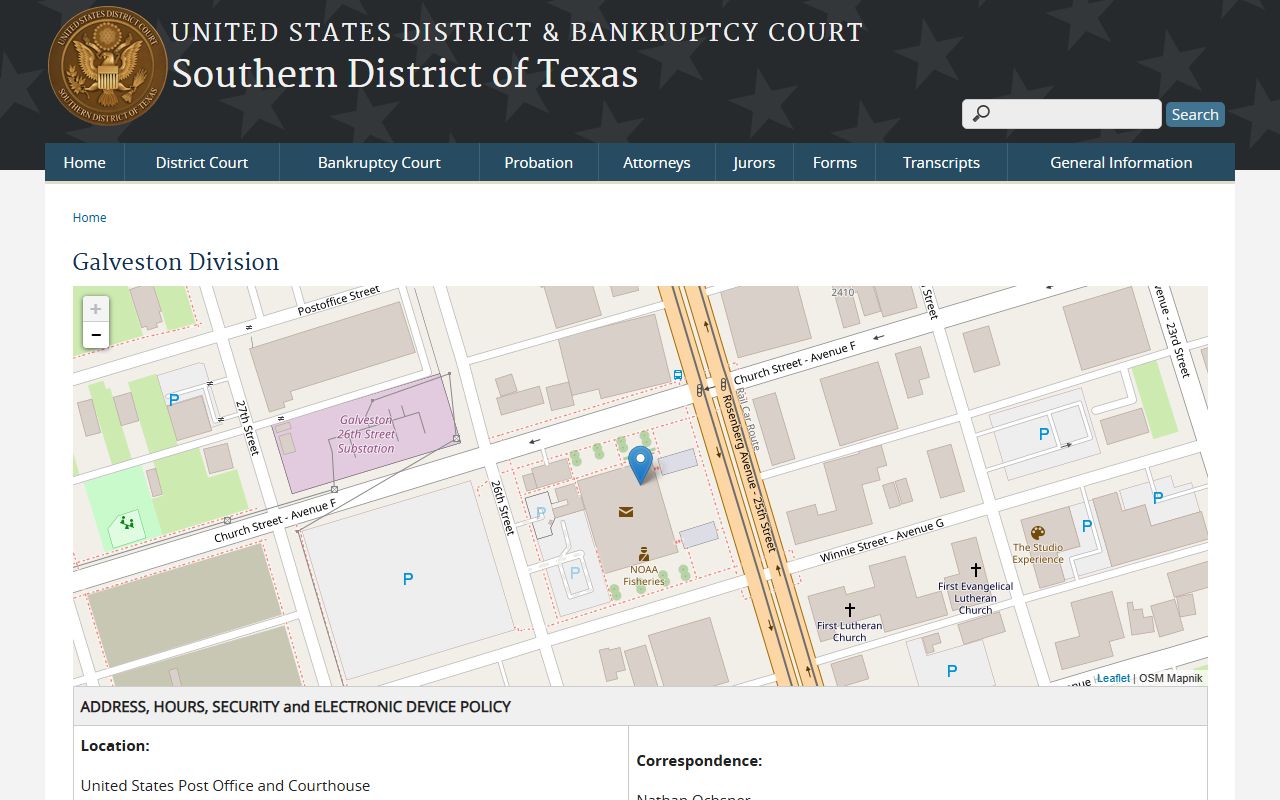Open the Leaflet attribution link
The image size is (1280, 800).
1113,678
